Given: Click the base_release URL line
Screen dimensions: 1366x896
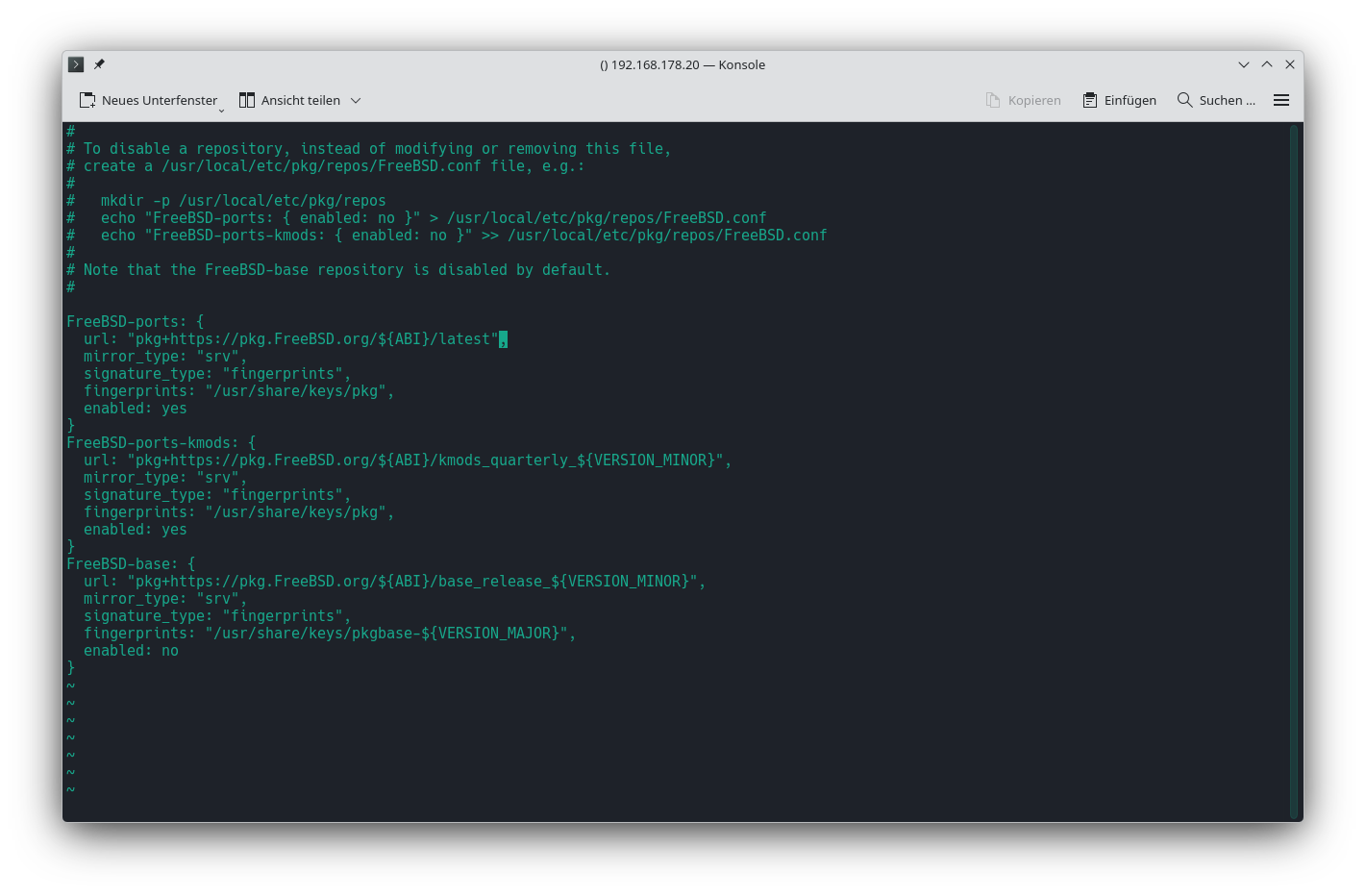Looking at the screenshot, I should tap(395, 582).
